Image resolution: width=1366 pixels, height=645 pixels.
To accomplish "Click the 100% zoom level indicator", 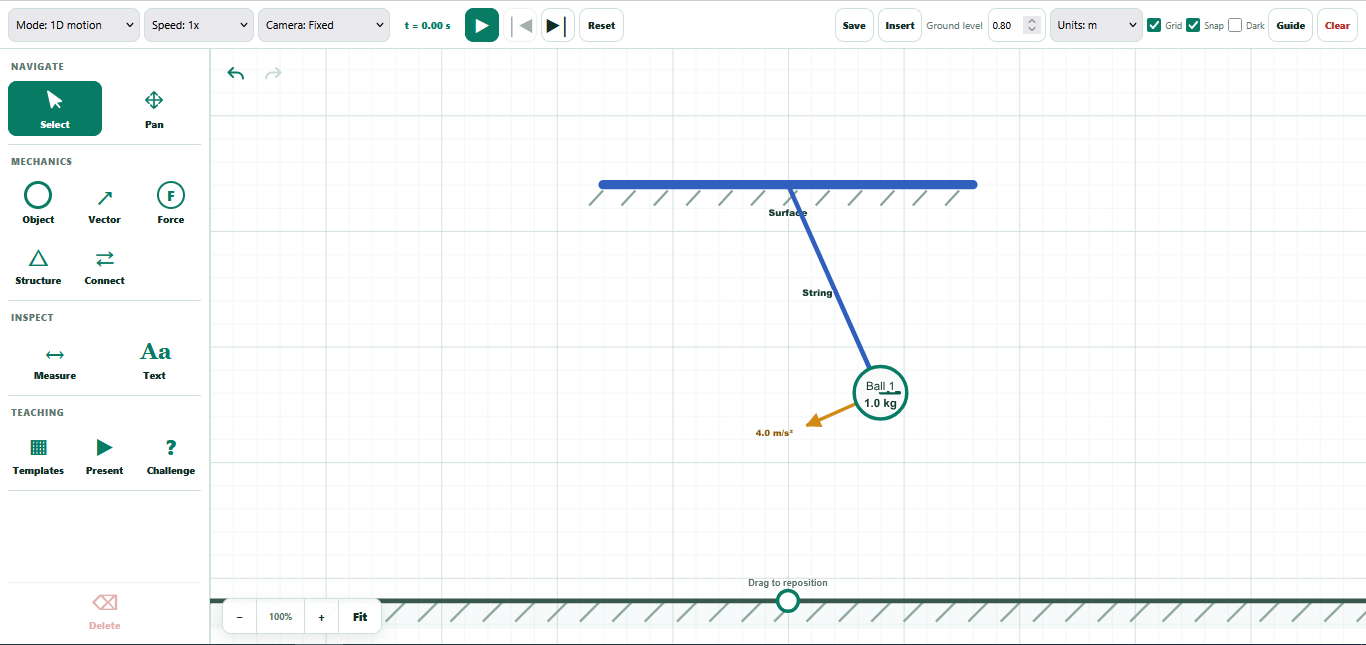I will pos(281,617).
